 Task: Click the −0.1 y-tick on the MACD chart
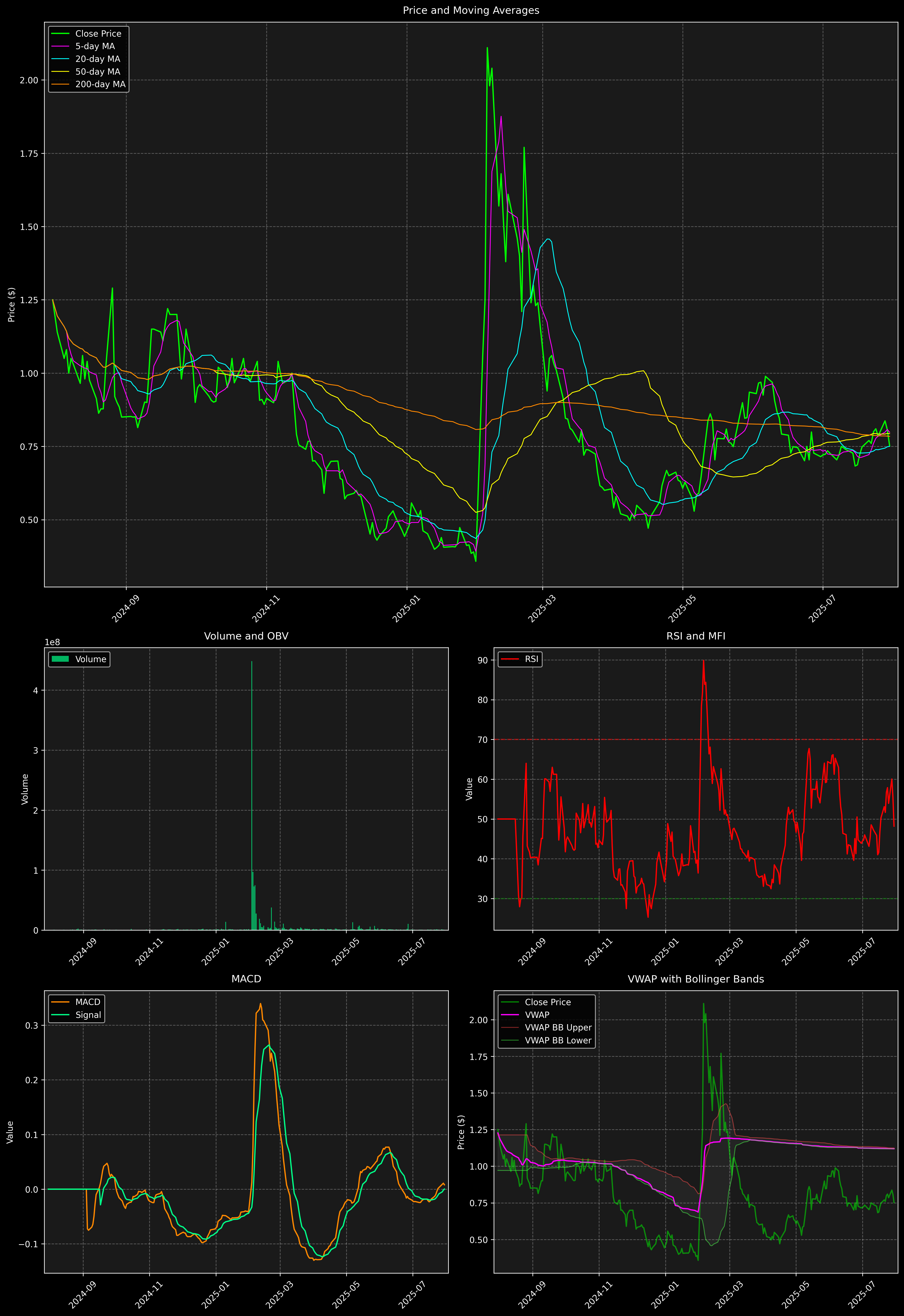[28, 1244]
